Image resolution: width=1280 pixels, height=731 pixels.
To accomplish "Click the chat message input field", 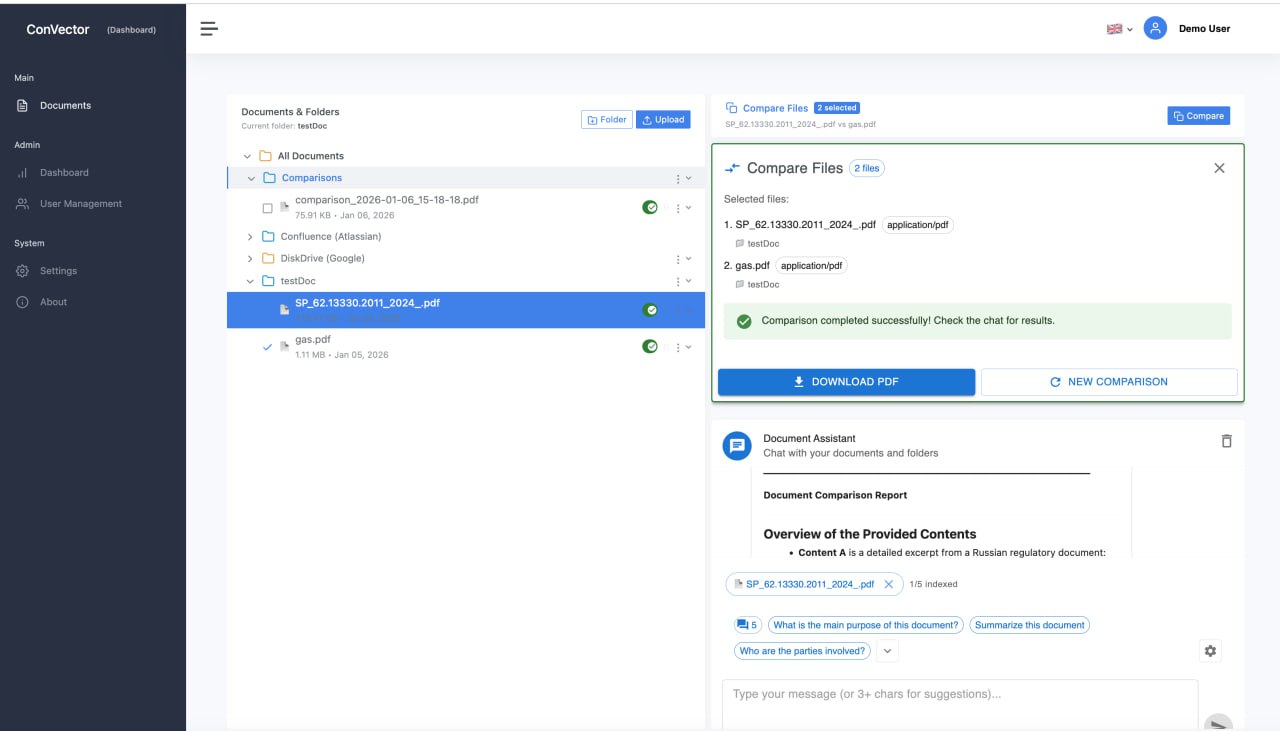I will click(x=960, y=695).
